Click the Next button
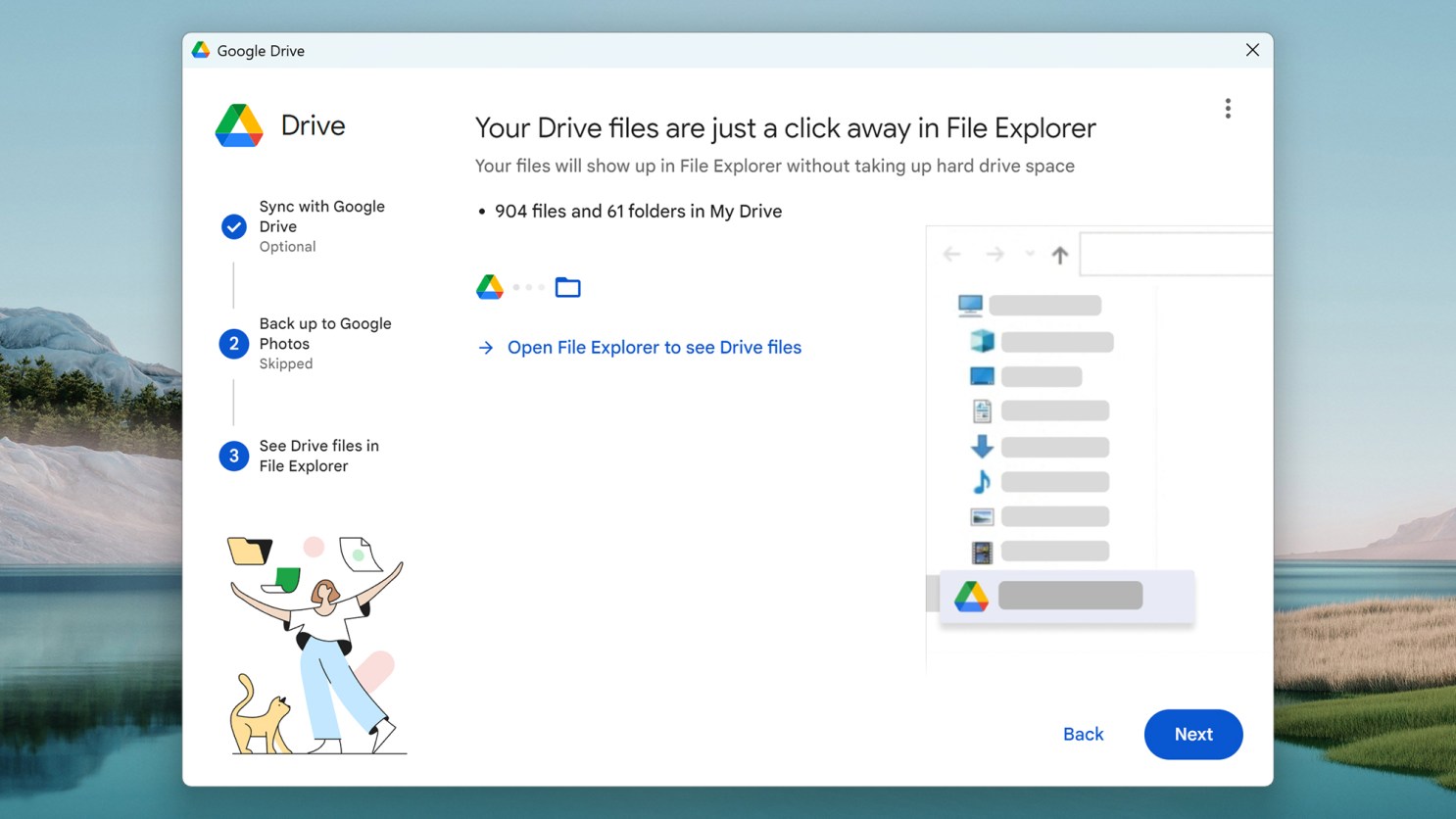 pos(1193,734)
